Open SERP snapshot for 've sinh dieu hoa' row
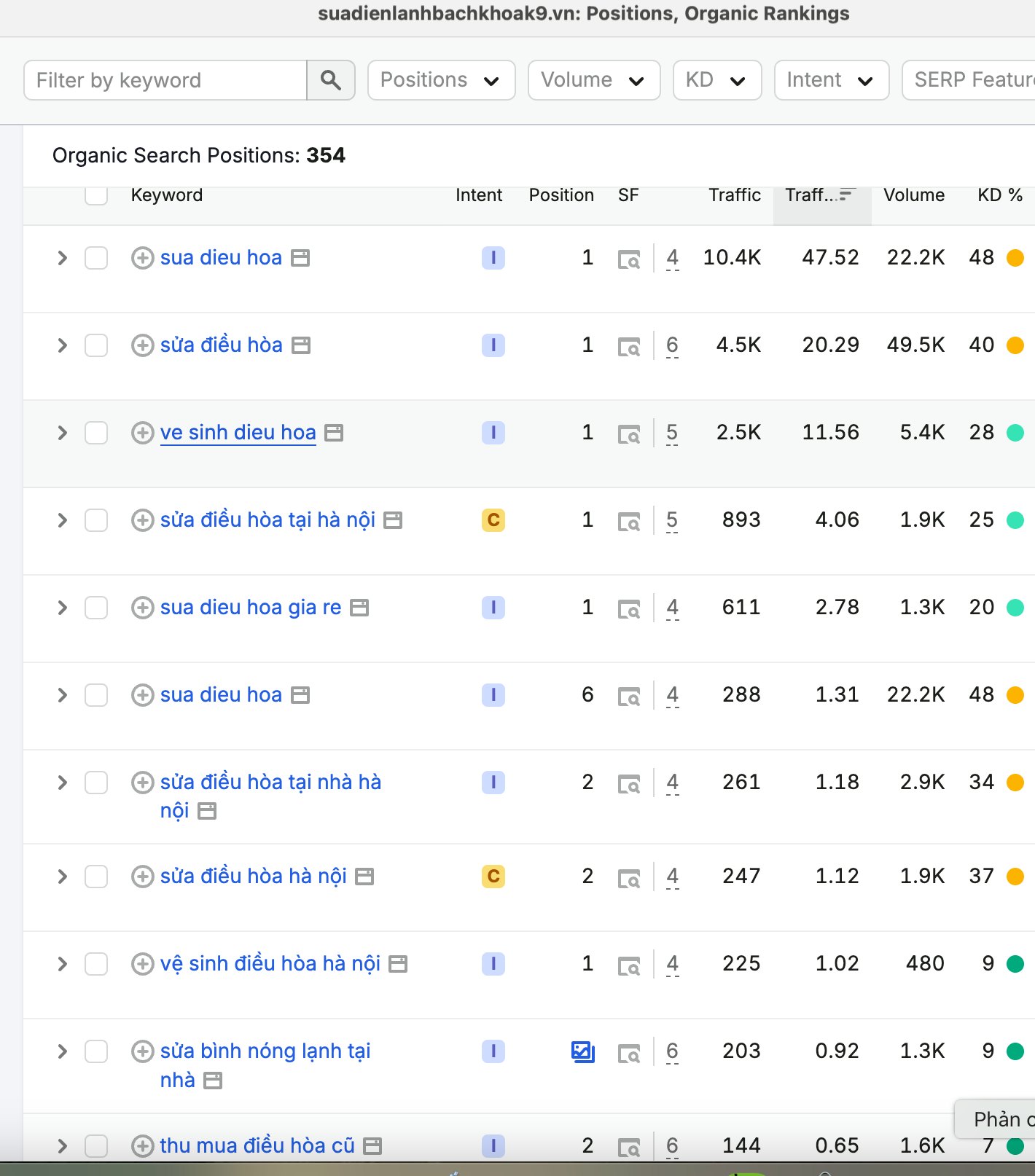Viewport: 1035px width, 1176px height. pyautogui.click(x=629, y=434)
